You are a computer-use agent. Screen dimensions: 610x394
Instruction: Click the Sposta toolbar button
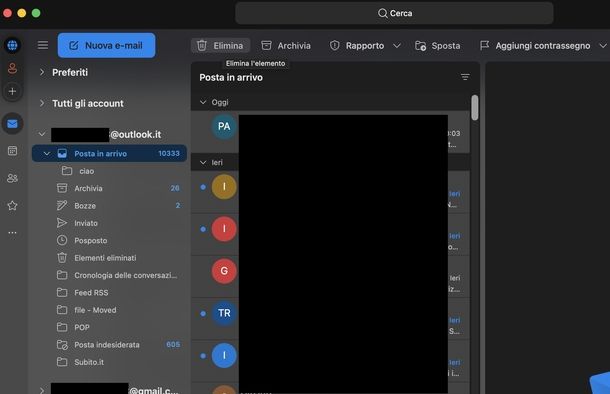point(438,46)
